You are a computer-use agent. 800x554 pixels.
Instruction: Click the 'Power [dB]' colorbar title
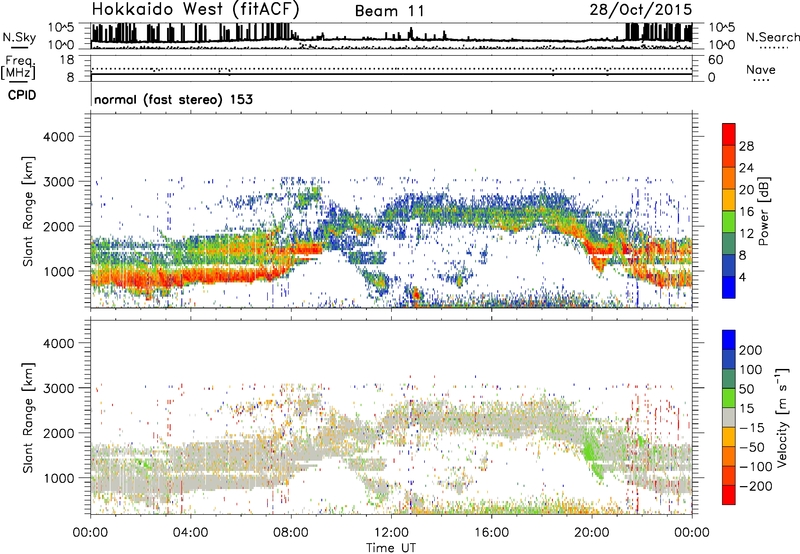[x=764, y=211]
